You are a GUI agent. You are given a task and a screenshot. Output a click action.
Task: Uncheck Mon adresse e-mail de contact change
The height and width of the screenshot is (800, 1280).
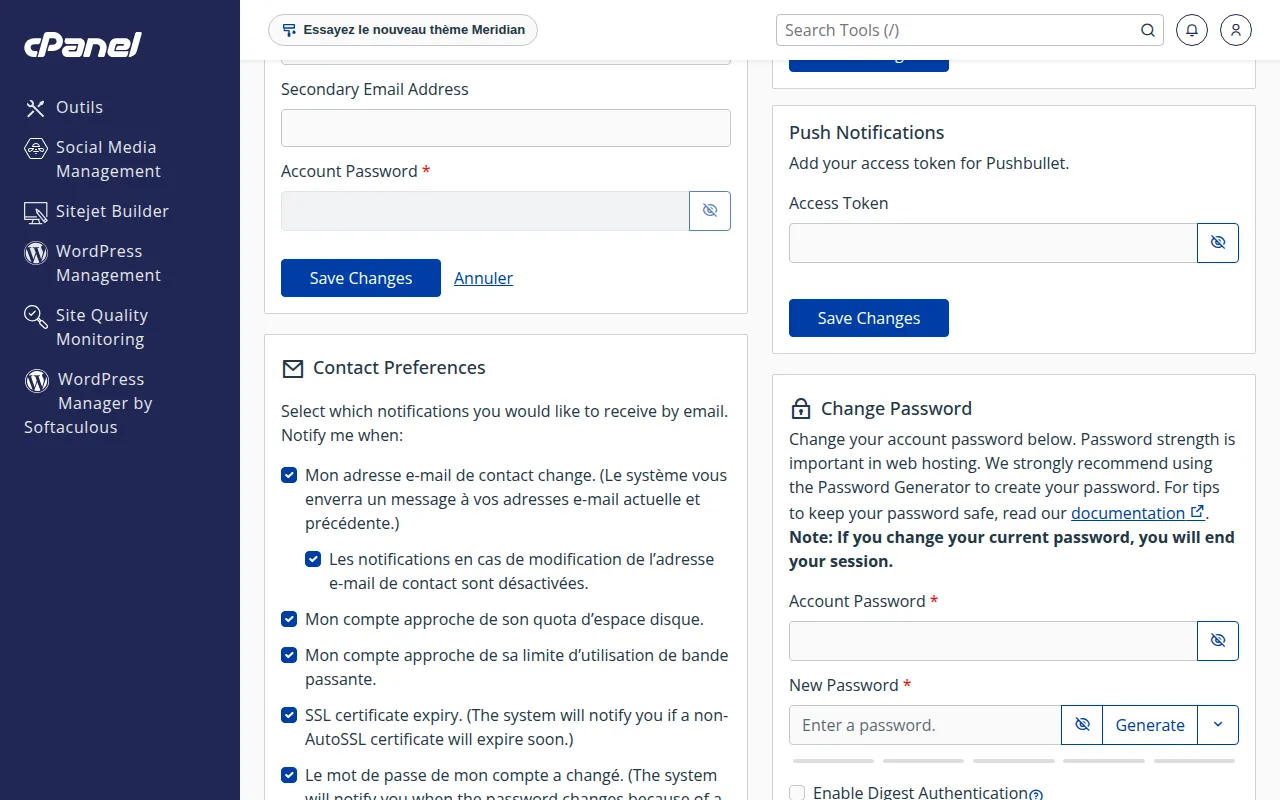click(x=289, y=475)
